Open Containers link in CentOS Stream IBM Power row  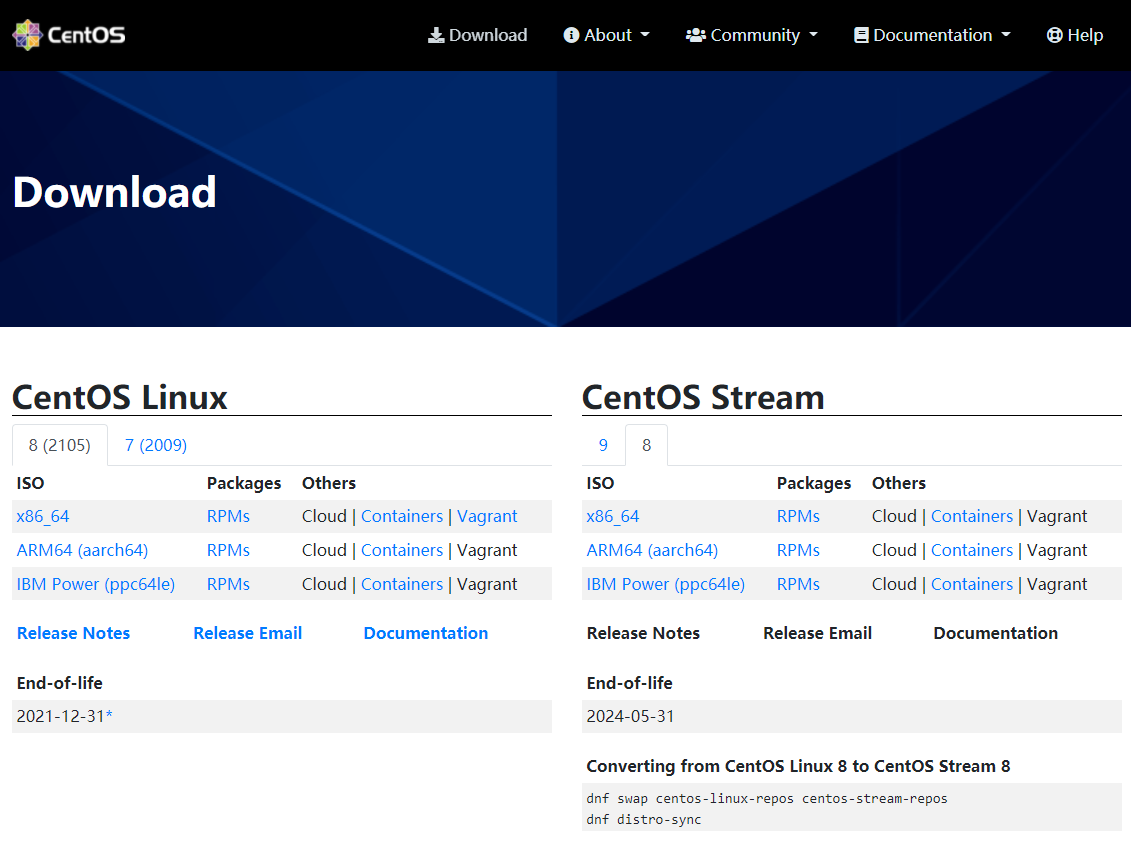[972, 584]
